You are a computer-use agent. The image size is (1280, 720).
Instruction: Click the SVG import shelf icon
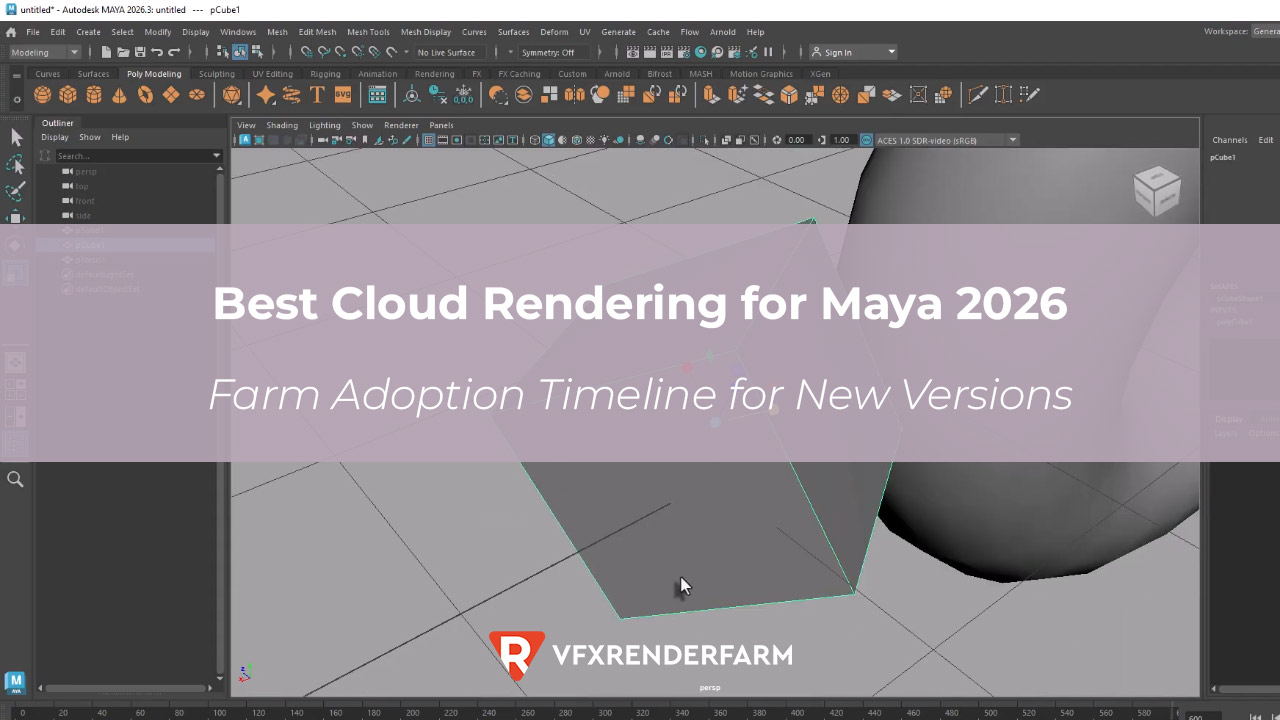343,95
